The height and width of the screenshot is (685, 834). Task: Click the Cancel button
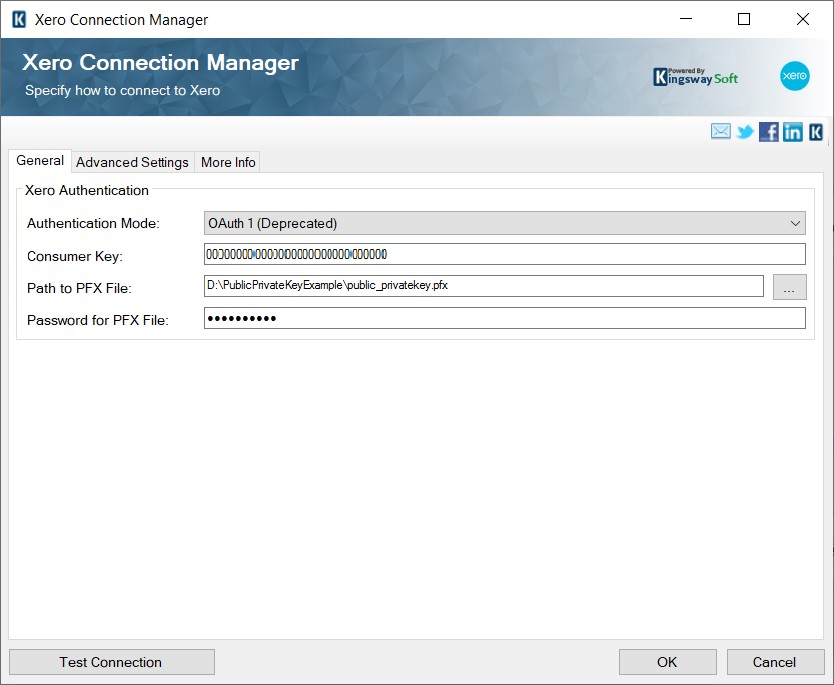[x=775, y=662]
